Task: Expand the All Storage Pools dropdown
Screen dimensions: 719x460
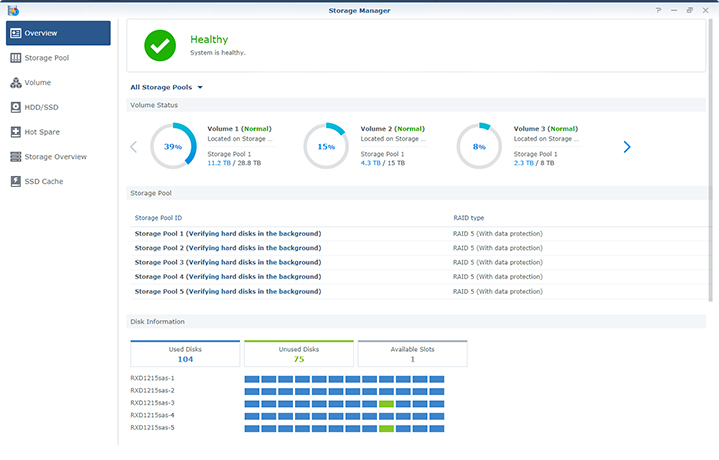Action: (x=166, y=87)
